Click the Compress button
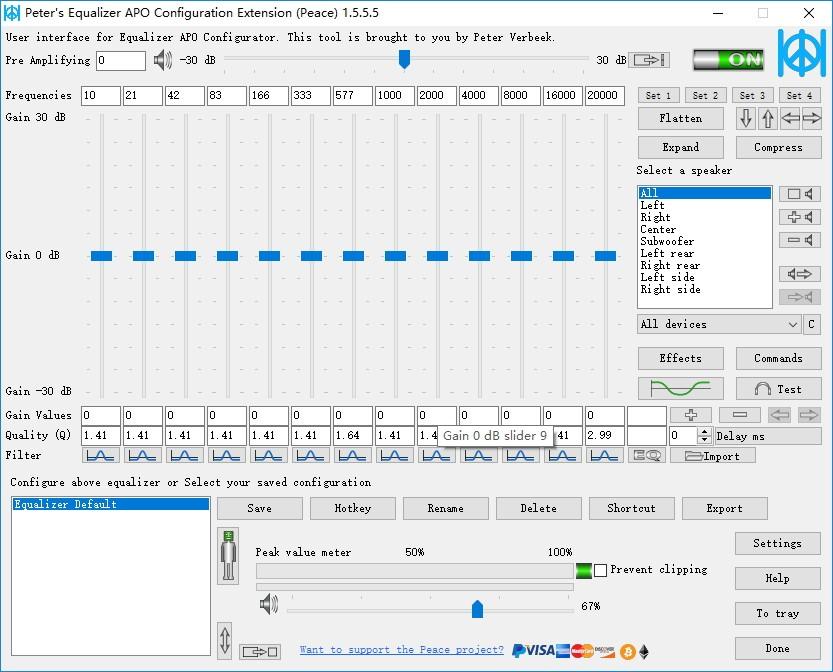Screen dimensions: 833x672 pos(778,147)
